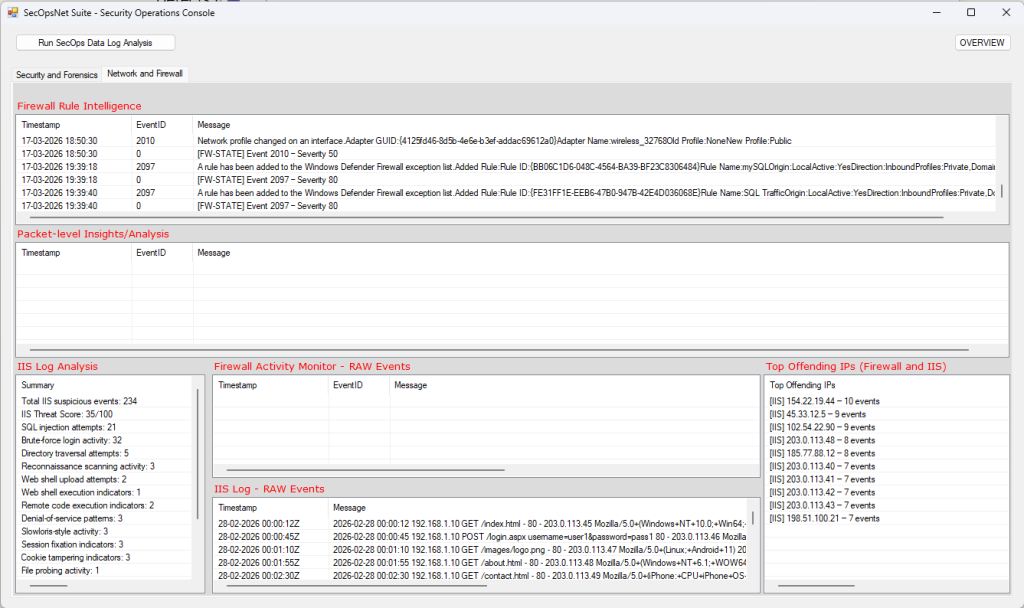
Task: Maximize the Security Operations Console window
Action: point(970,13)
